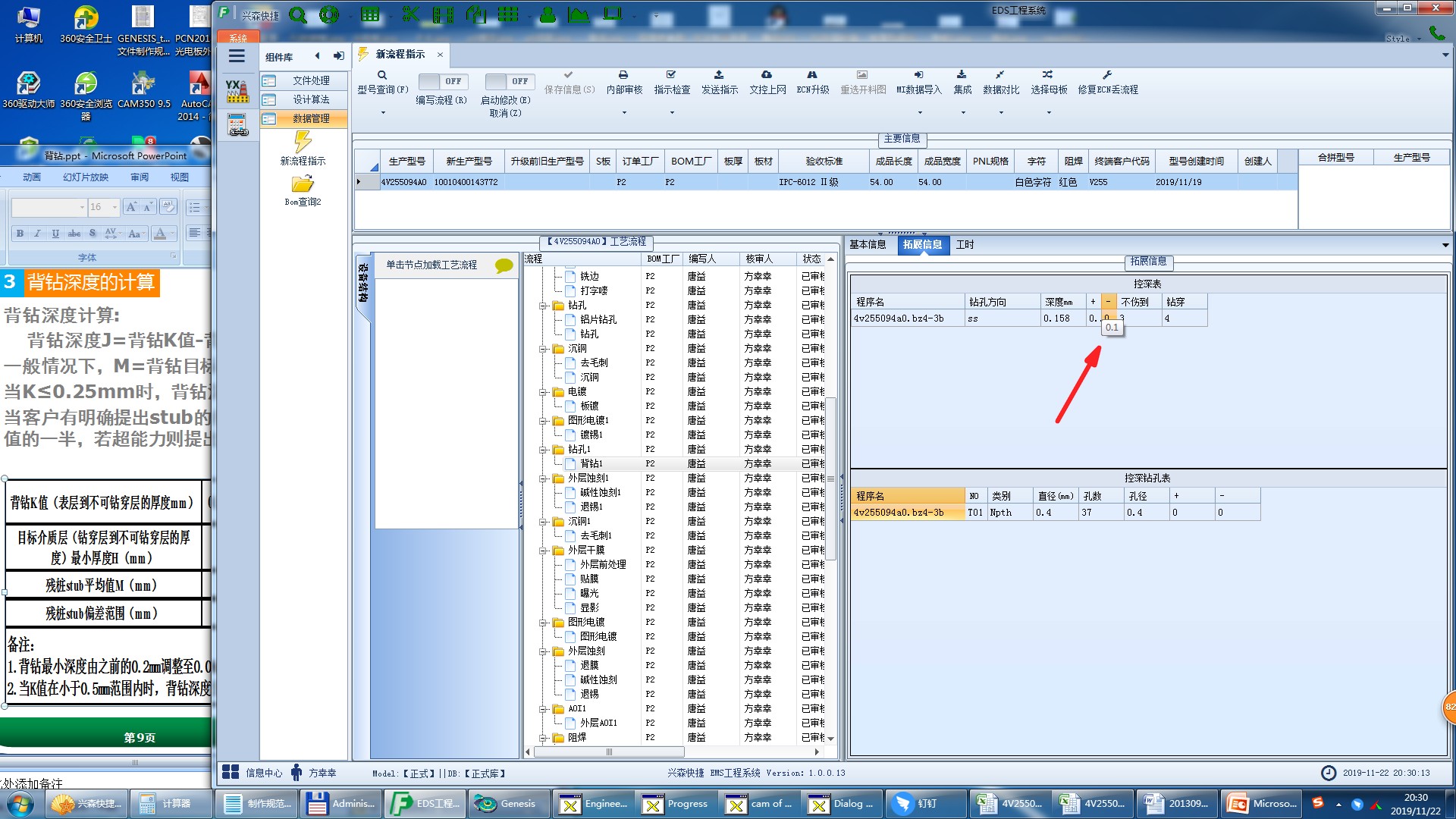The height and width of the screenshot is (819, 1456).
Task: Click the 发送指示 upload icon
Action: pyautogui.click(x=719, y=75)
